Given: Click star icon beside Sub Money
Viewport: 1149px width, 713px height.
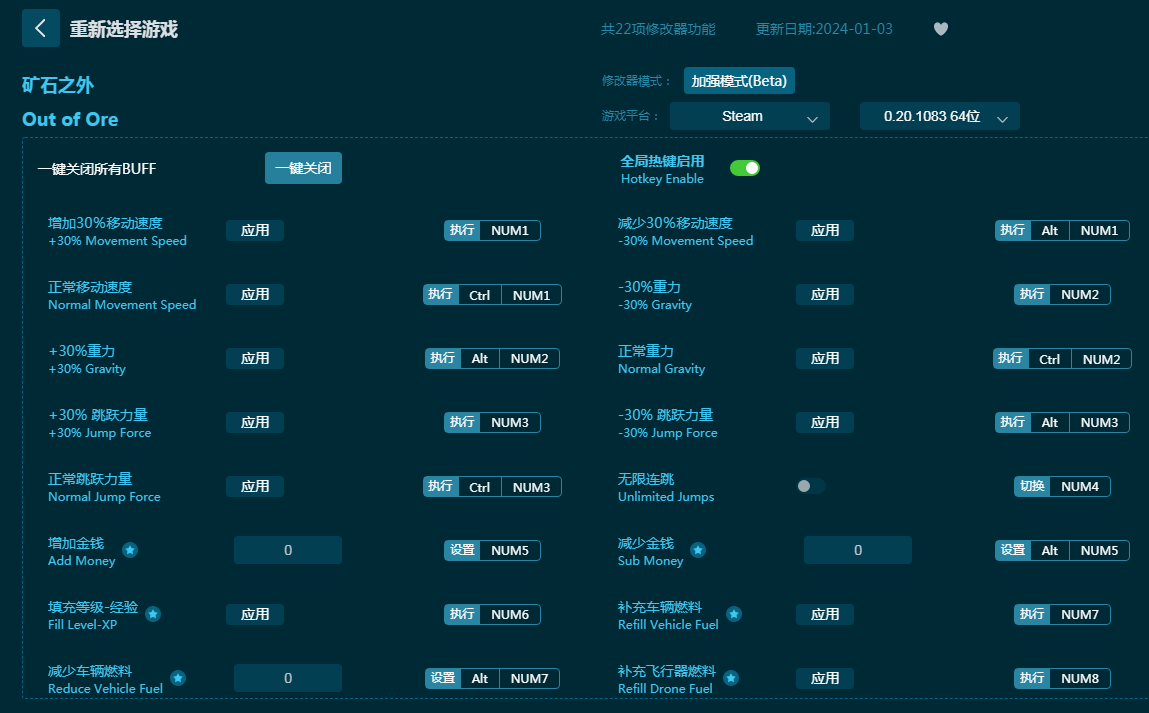Looking at the screenshot, I should [x=698, y=550].
